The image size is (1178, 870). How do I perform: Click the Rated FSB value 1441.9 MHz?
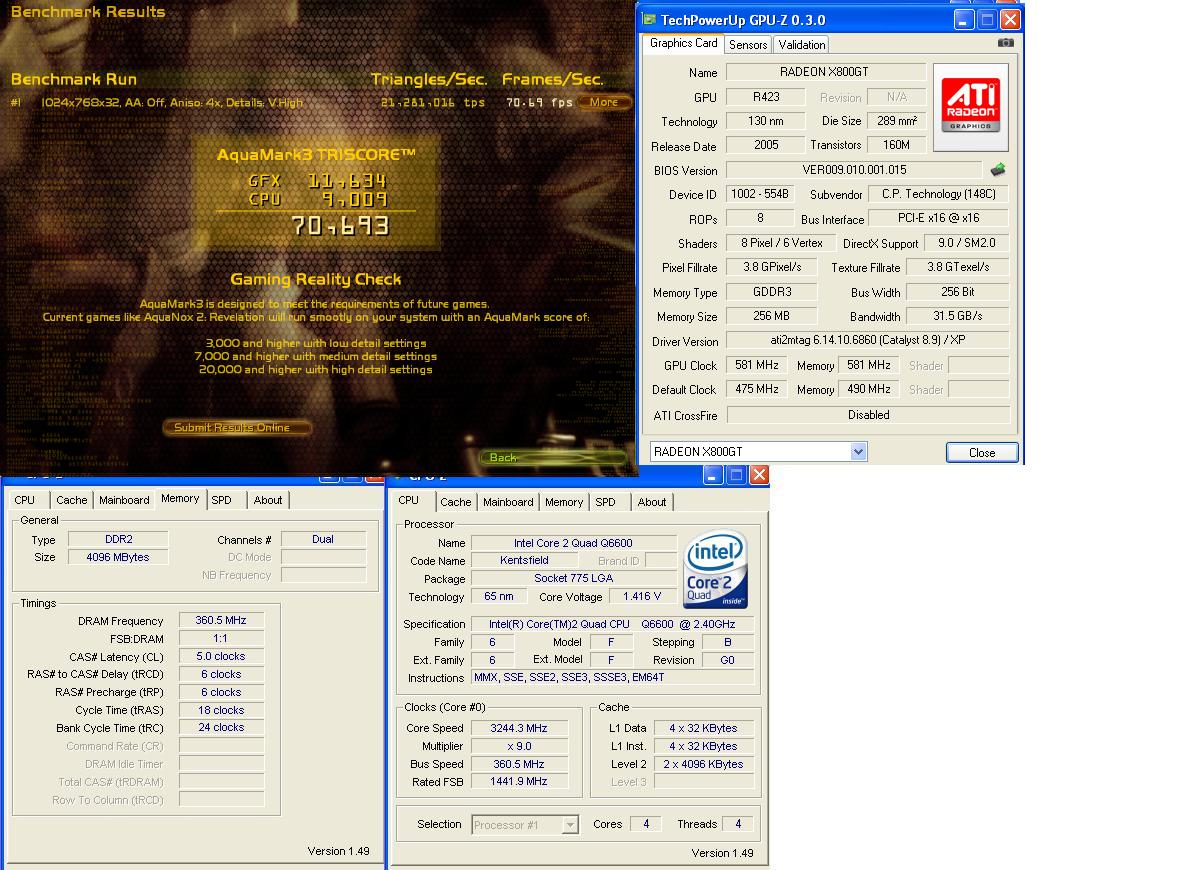pos(519,781)
